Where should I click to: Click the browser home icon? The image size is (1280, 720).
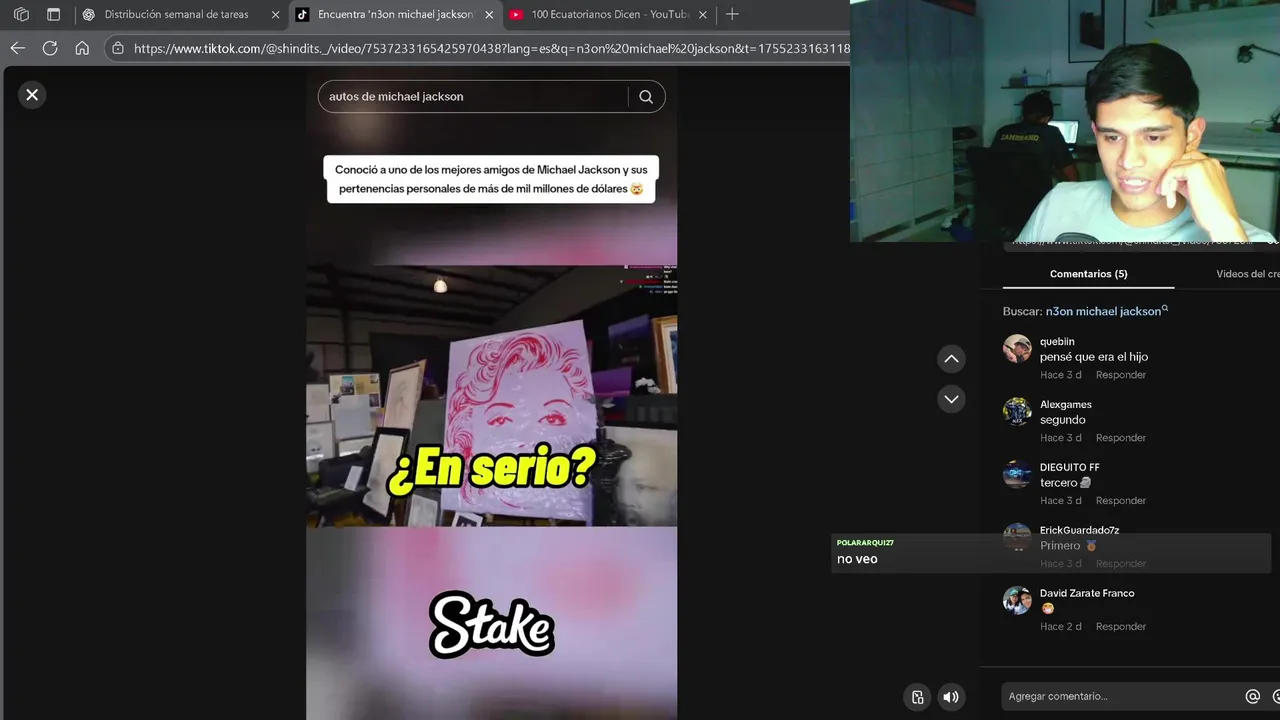tap(82, 48)
